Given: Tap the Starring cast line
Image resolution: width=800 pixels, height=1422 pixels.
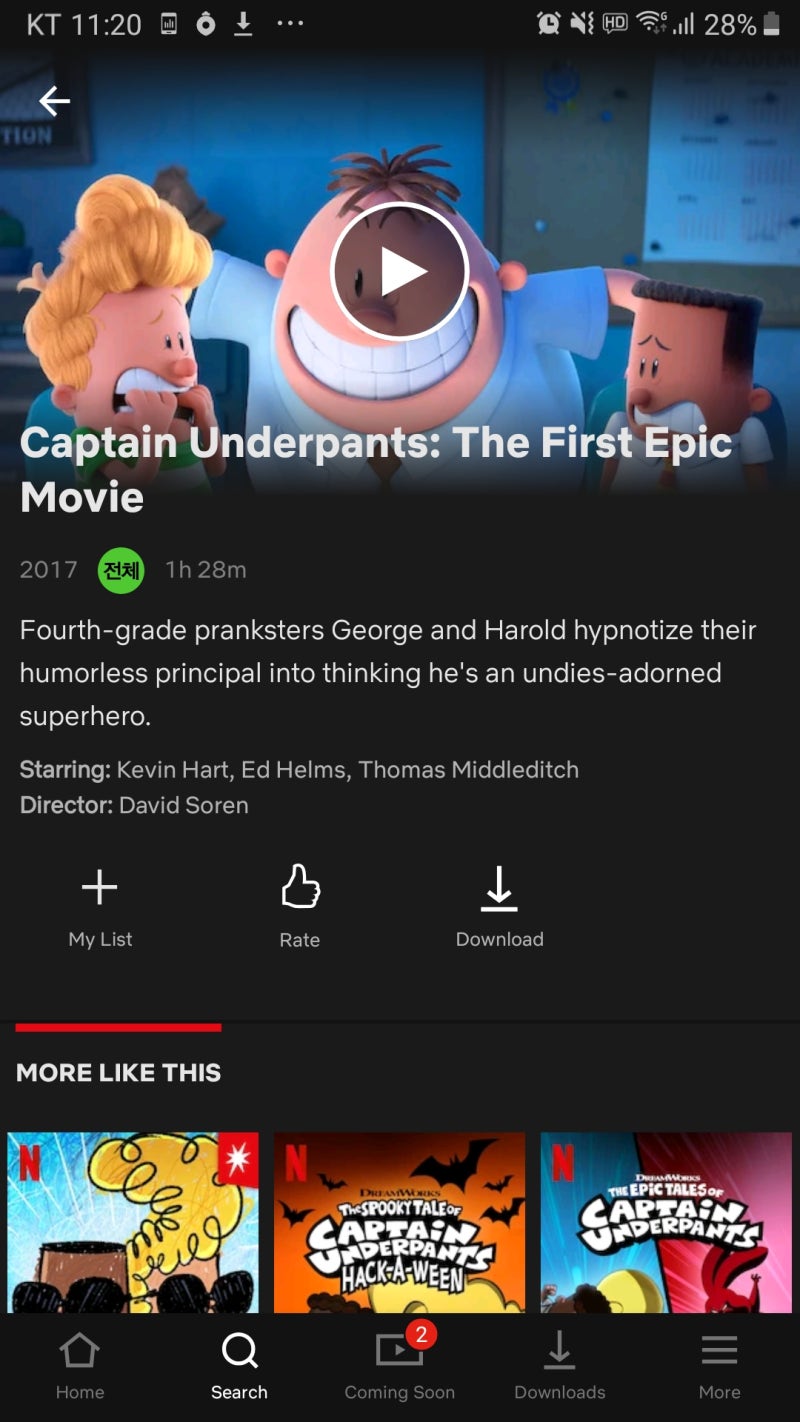Looking at the screenshot, I should pyautogui.click(x=299, y=770).
